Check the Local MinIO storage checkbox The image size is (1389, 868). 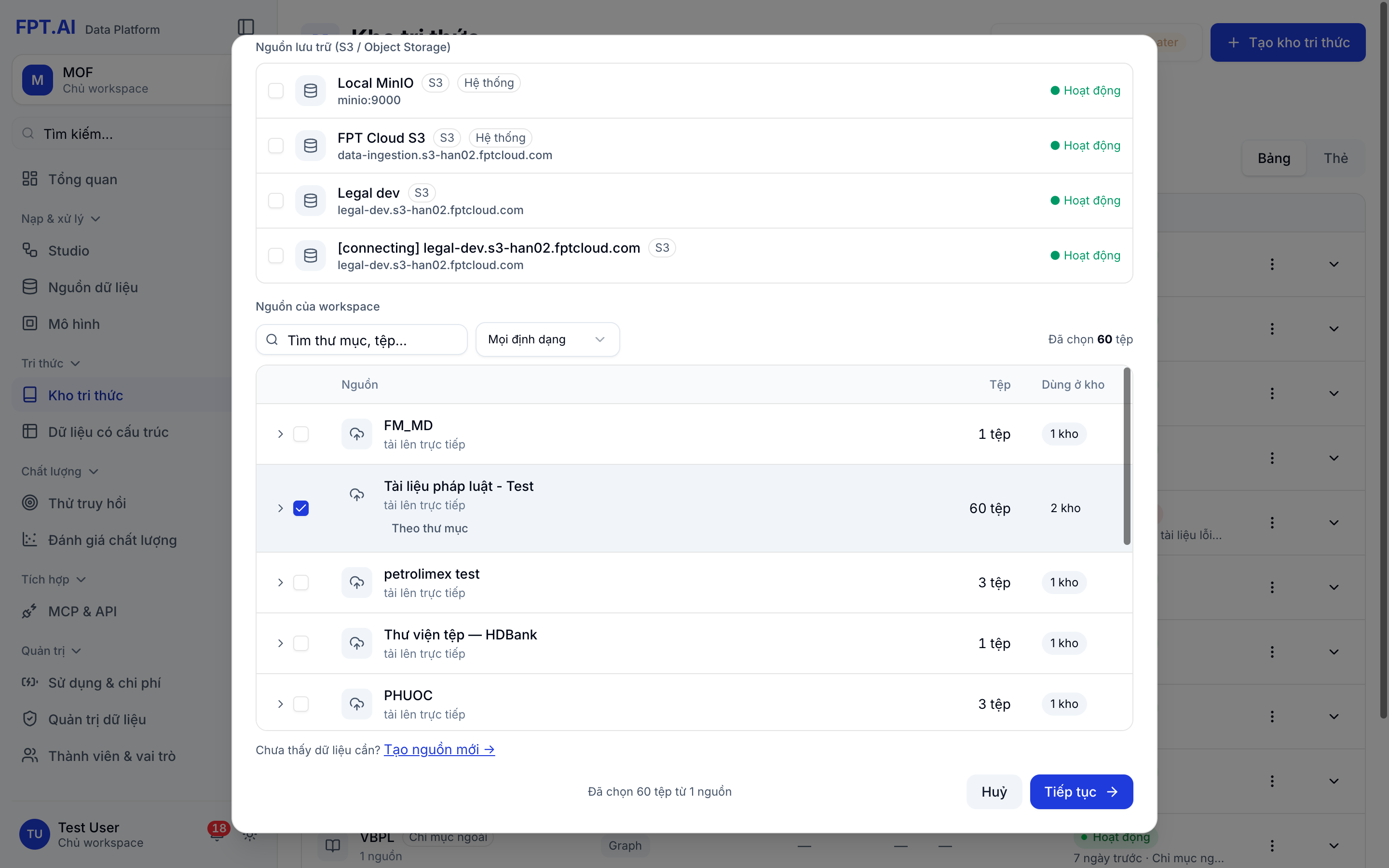tap(276, 91)
